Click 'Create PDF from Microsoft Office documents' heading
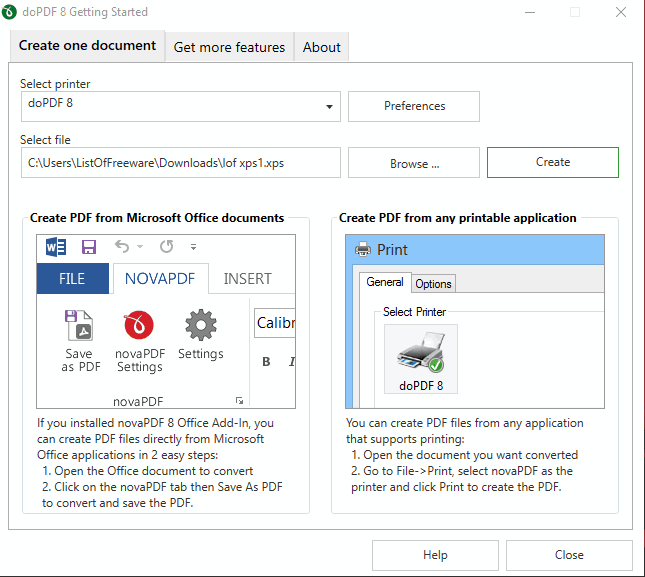This screenshot has width=645, height=577. [x=157, y=218]
